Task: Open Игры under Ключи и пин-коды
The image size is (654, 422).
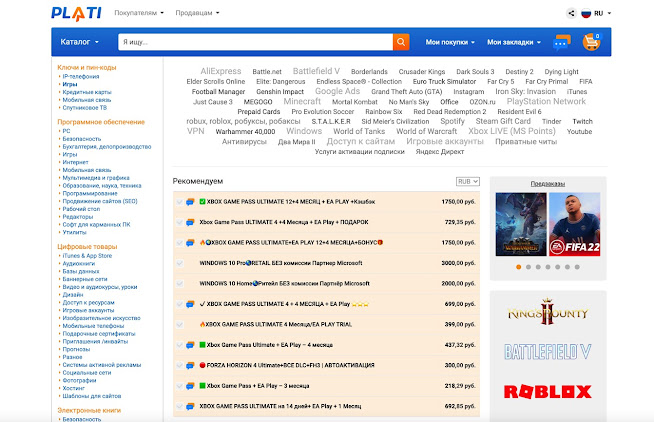Action: (70, 84)
